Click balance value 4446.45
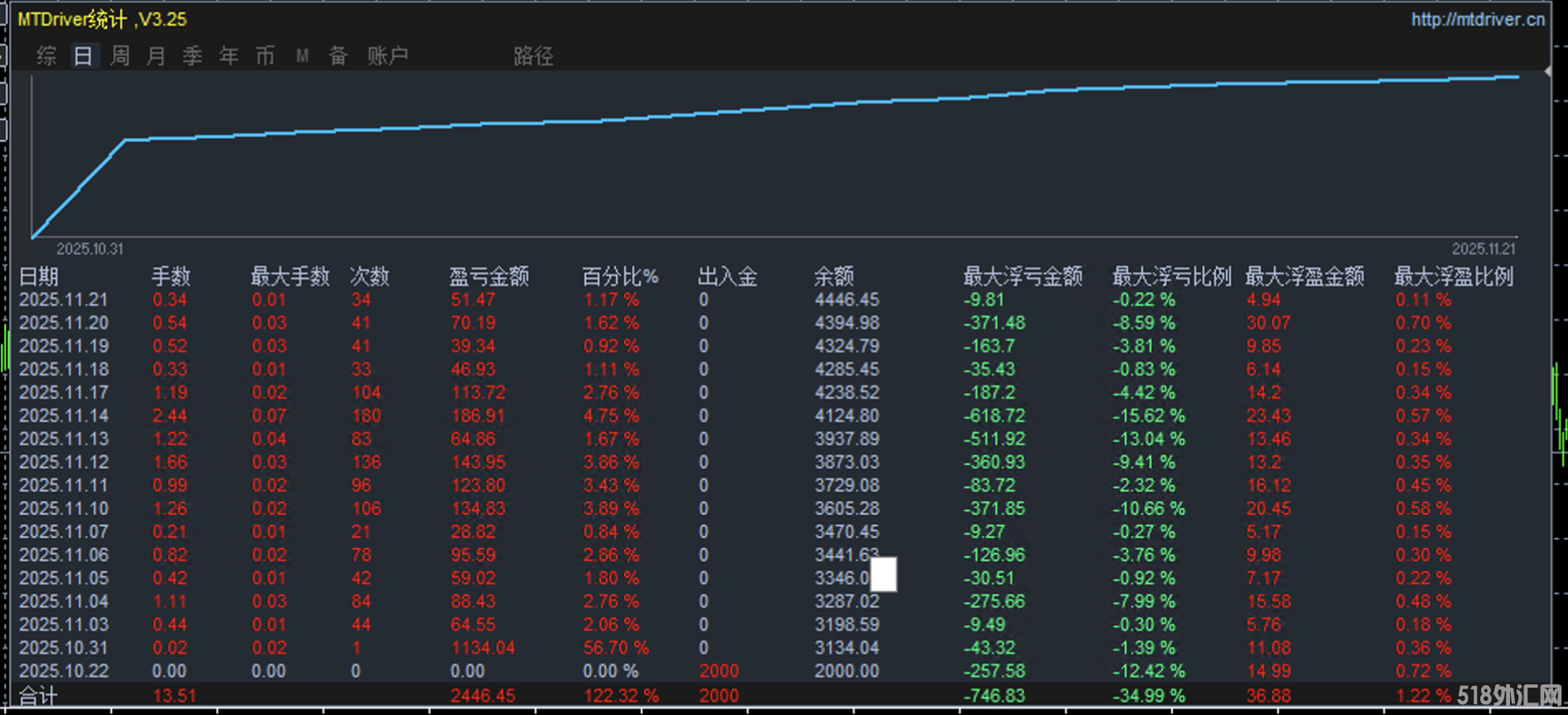The image size is (1568, 715). pos(847,300)
